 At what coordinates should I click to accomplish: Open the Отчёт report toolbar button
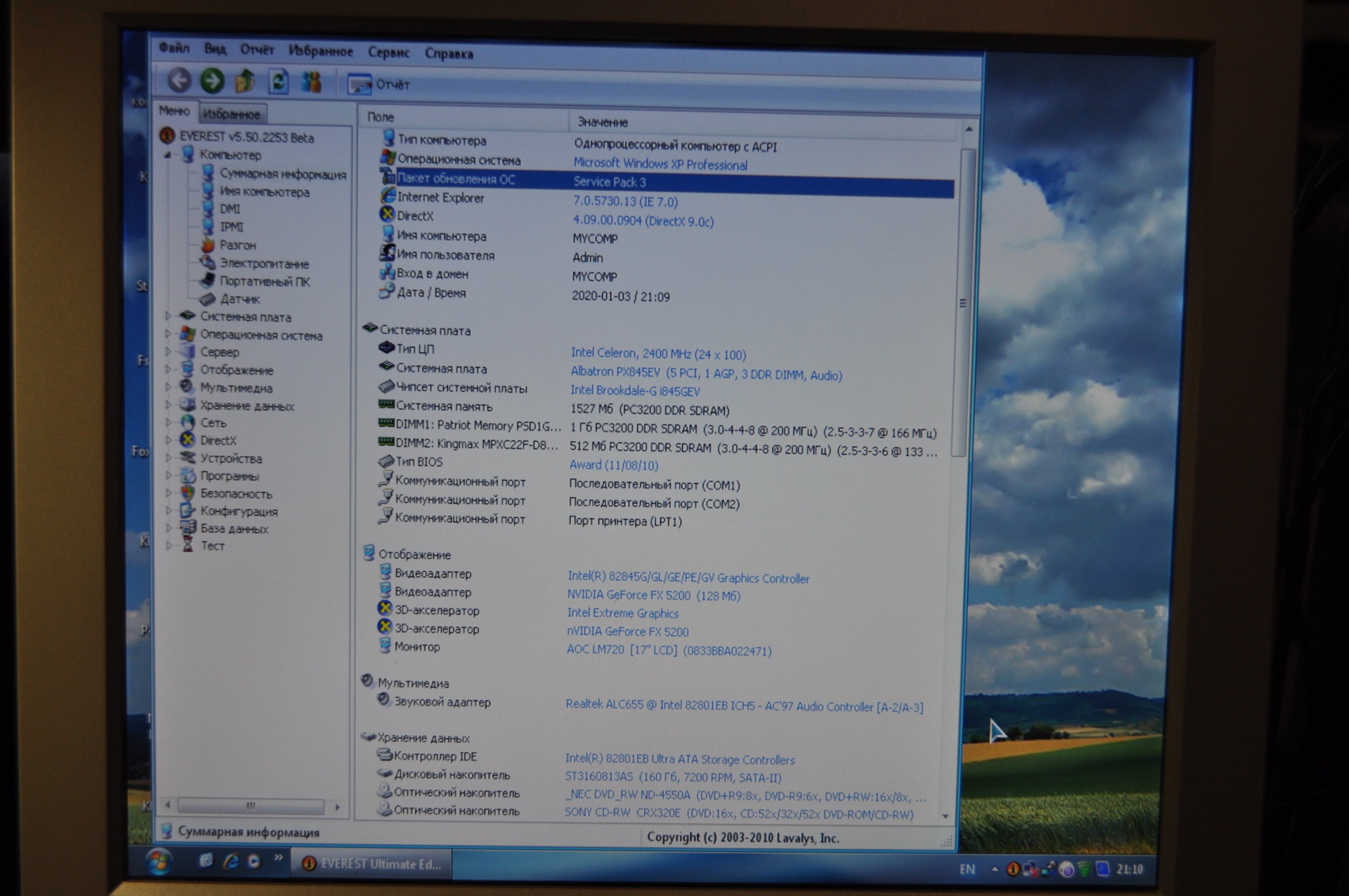coord(378,85)
